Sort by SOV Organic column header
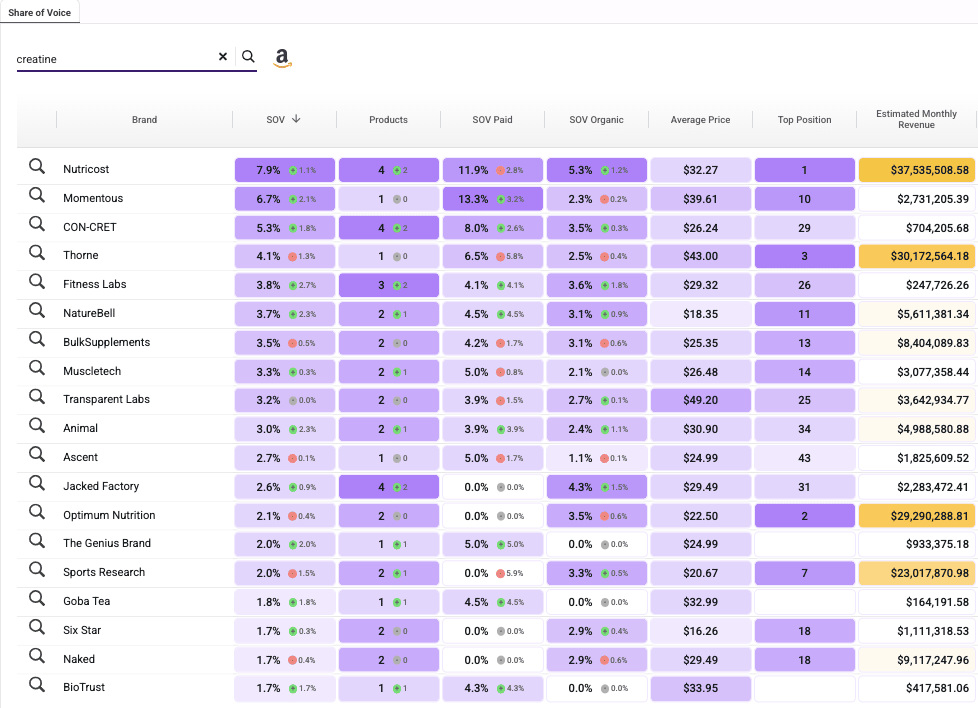 596,120
